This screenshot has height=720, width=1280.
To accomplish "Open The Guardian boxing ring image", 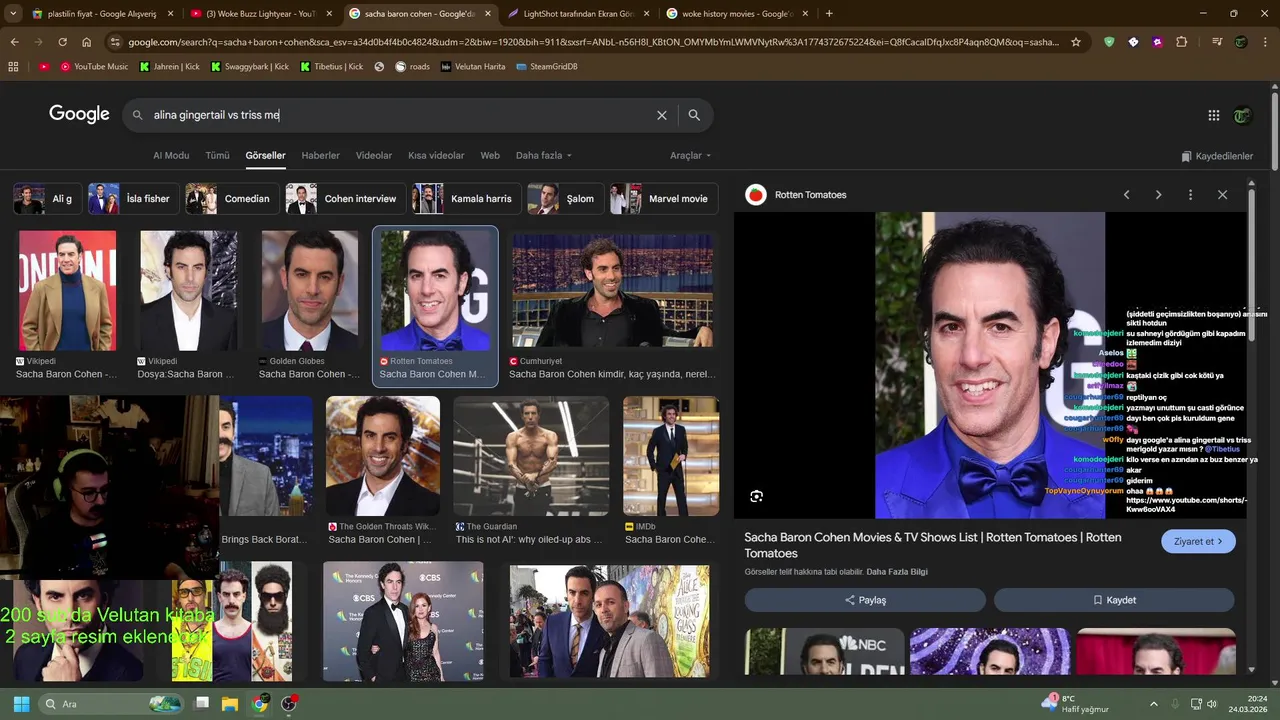I will 531,456.
